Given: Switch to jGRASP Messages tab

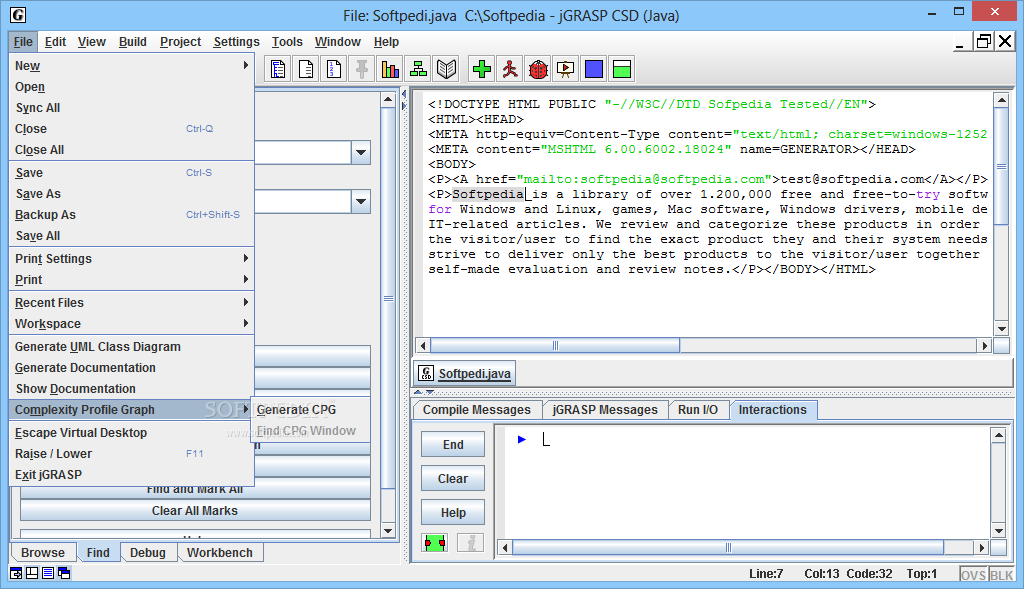Looking at the screenshot, I should [605, 409].
